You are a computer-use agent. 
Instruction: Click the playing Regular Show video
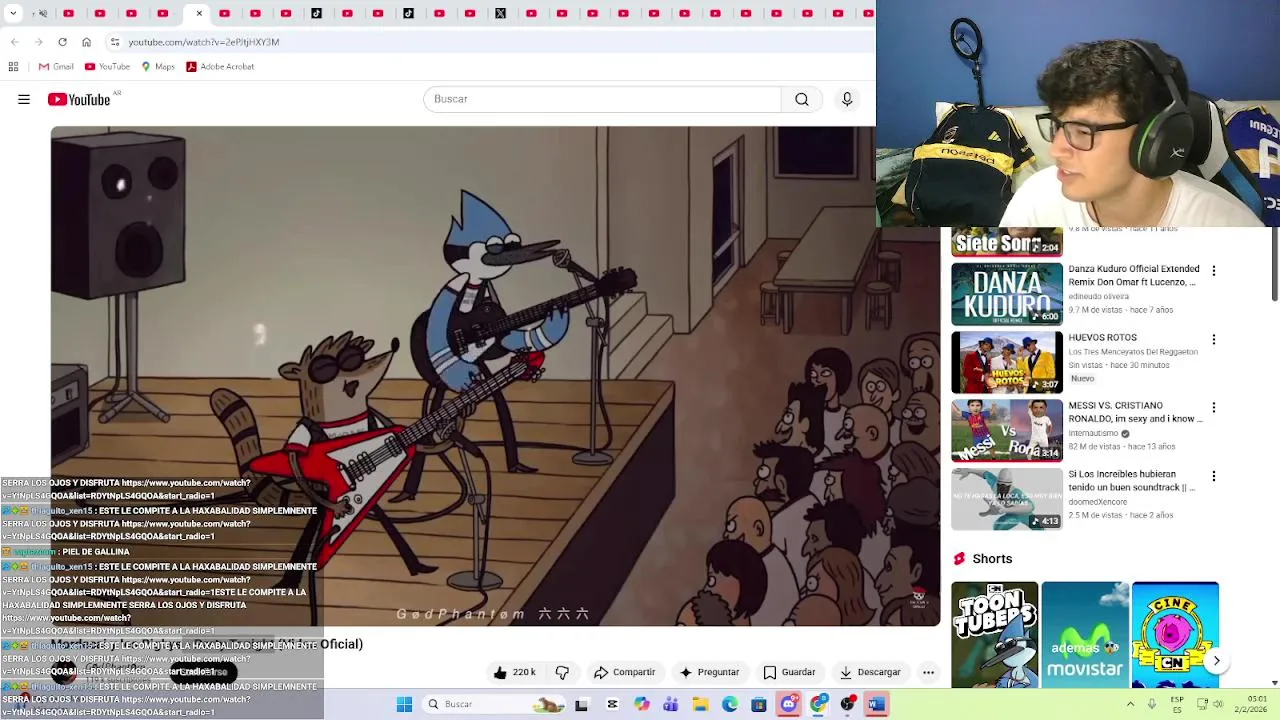(495, 375)
